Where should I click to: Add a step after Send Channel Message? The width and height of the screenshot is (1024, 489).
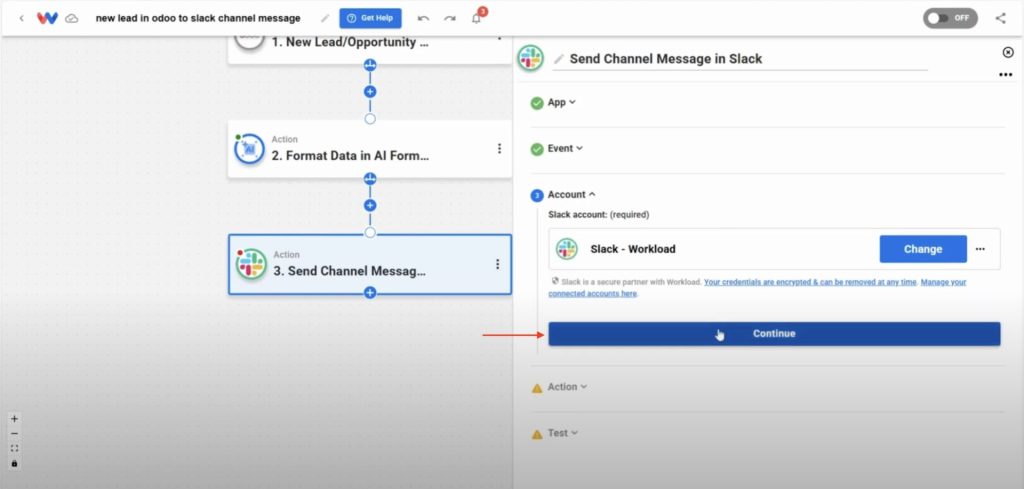370,292
